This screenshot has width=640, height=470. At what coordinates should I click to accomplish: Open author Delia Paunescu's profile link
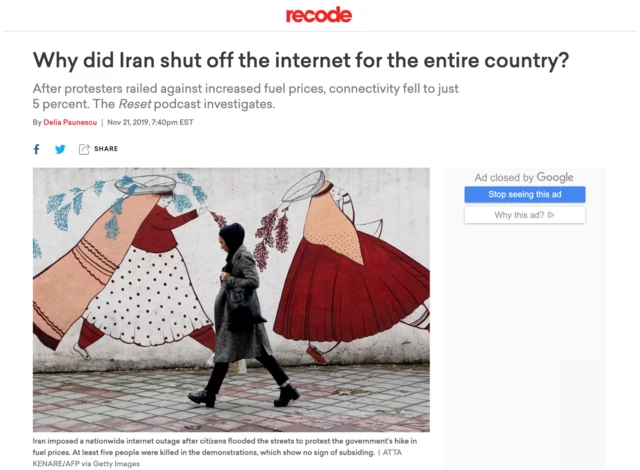coord(70,122)
